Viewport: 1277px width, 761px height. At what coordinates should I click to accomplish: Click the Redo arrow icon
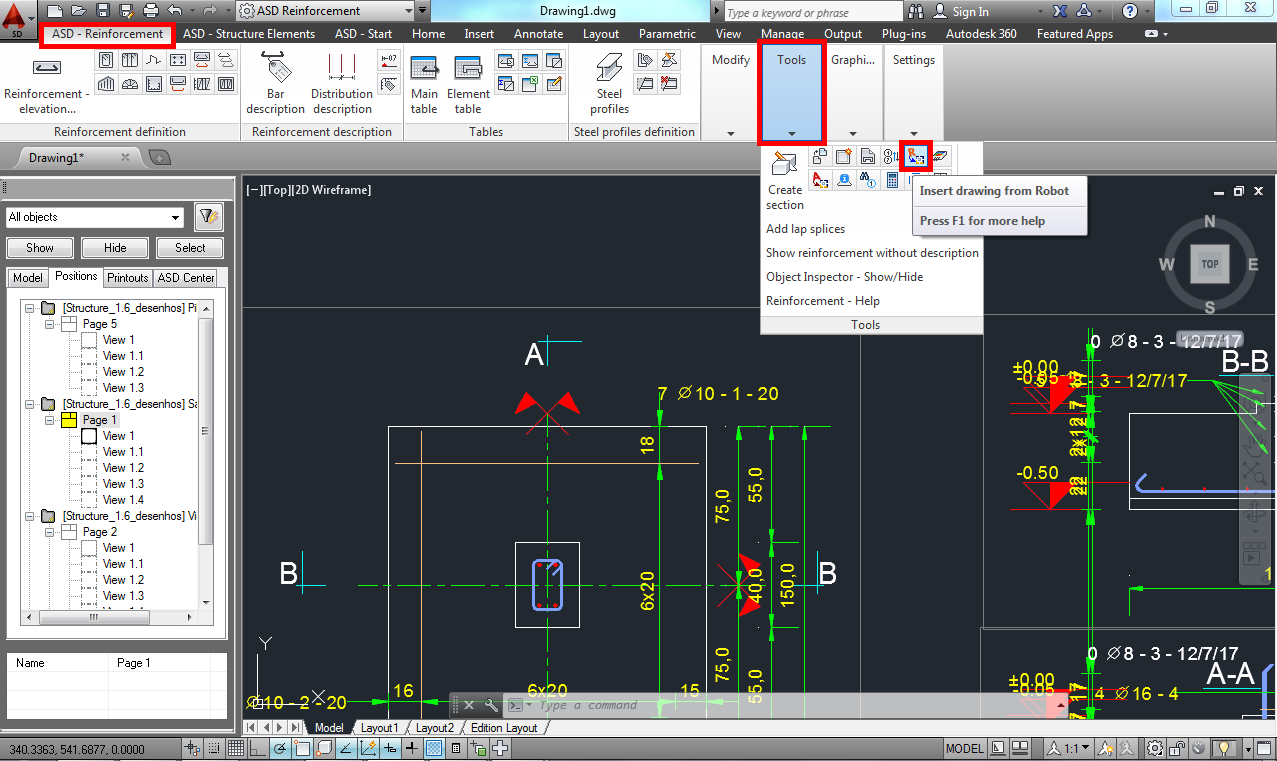point(210,11)
